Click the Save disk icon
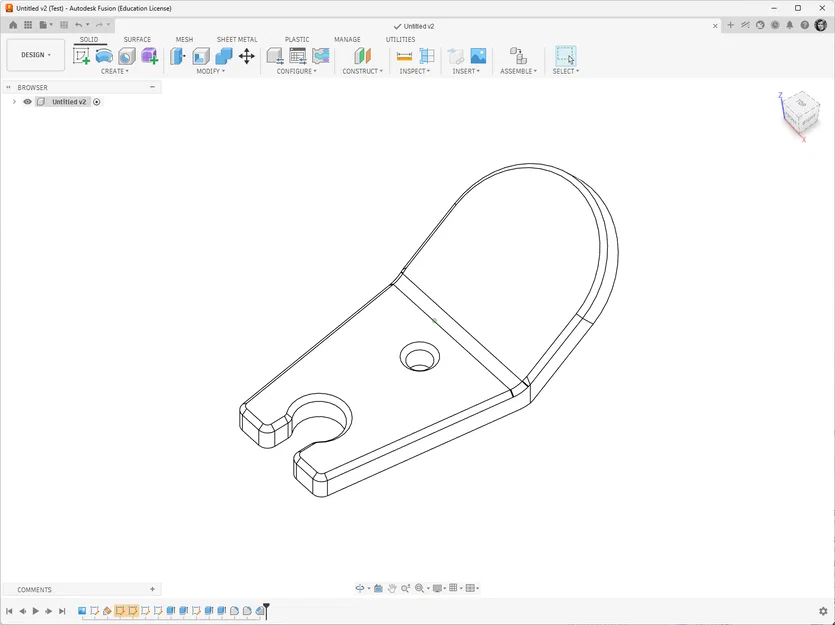 click(64, 25)
